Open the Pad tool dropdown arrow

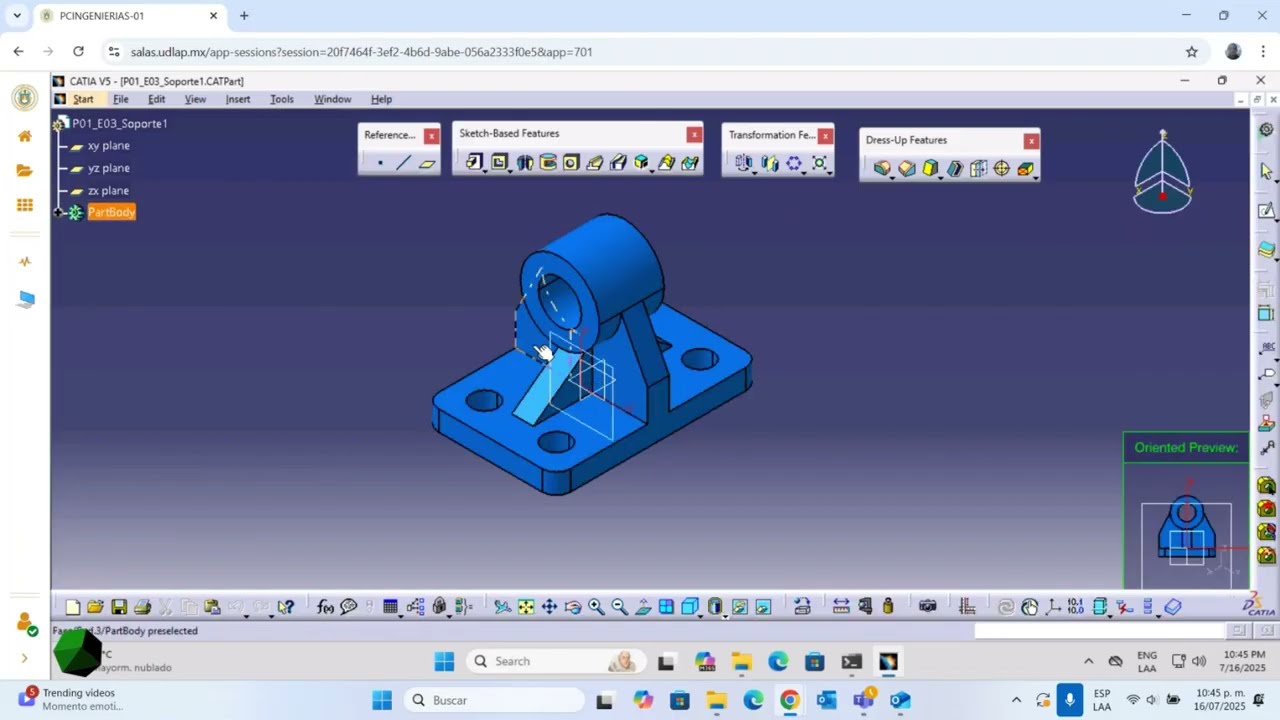click(485, 171)
